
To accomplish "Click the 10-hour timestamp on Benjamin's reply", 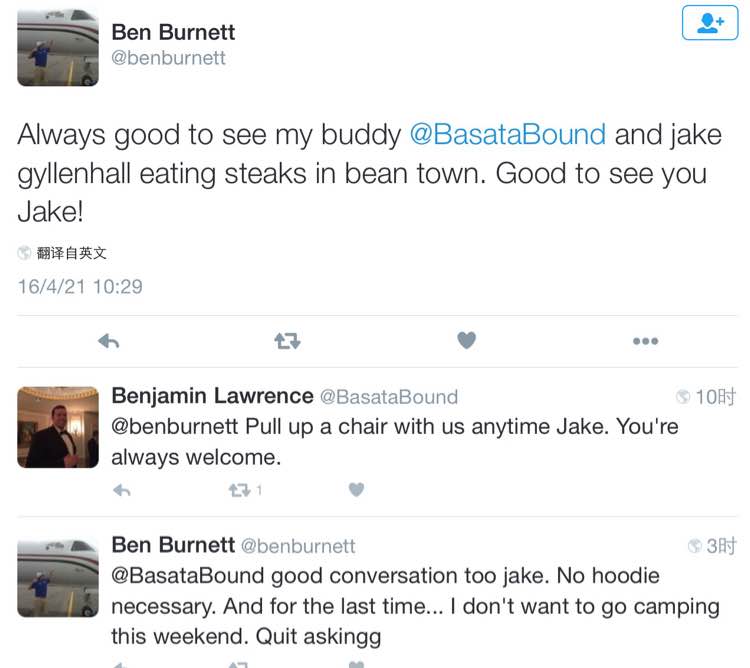I will coord(714,397).
